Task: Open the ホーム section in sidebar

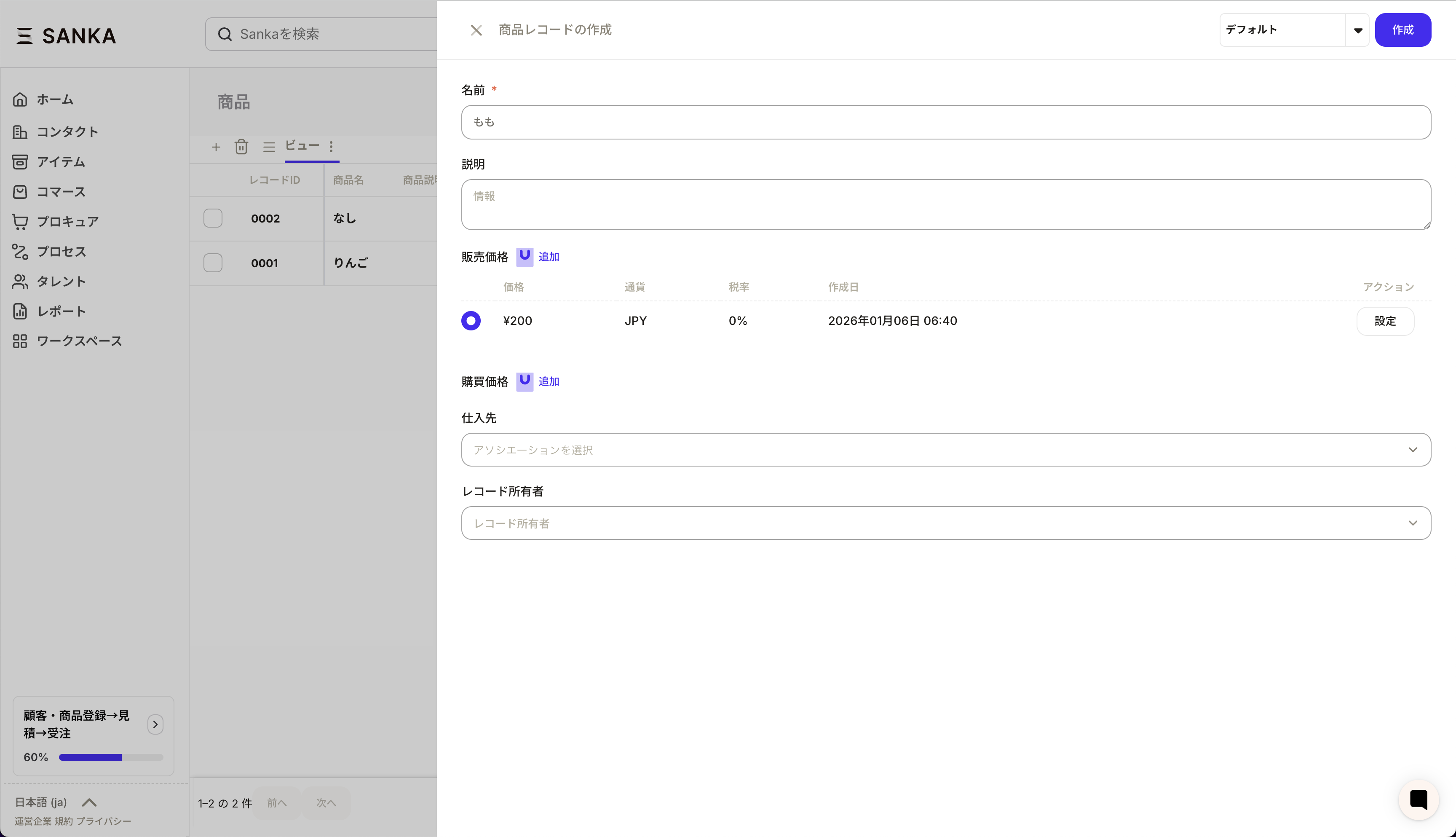Action: (55, 99)
